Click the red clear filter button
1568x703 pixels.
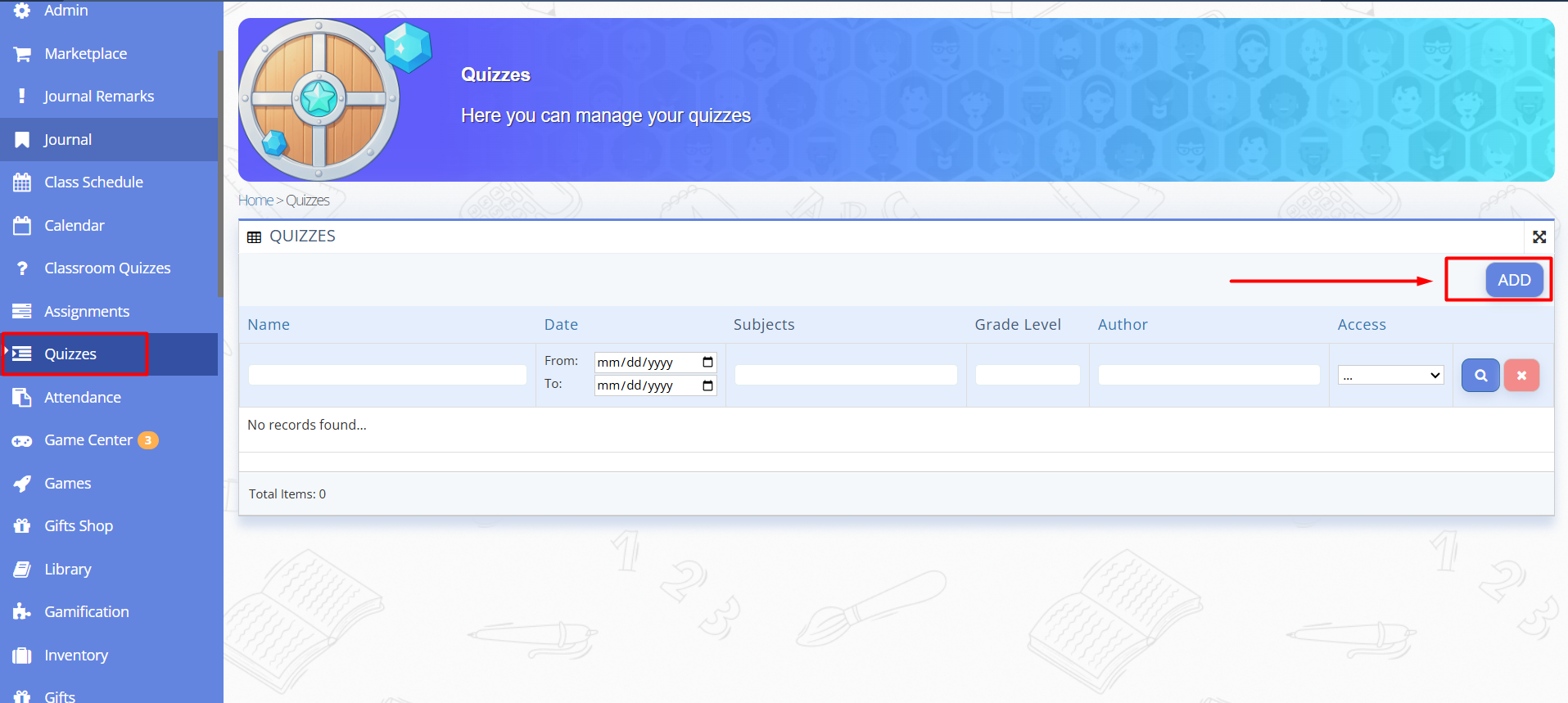coord(1521,376)
